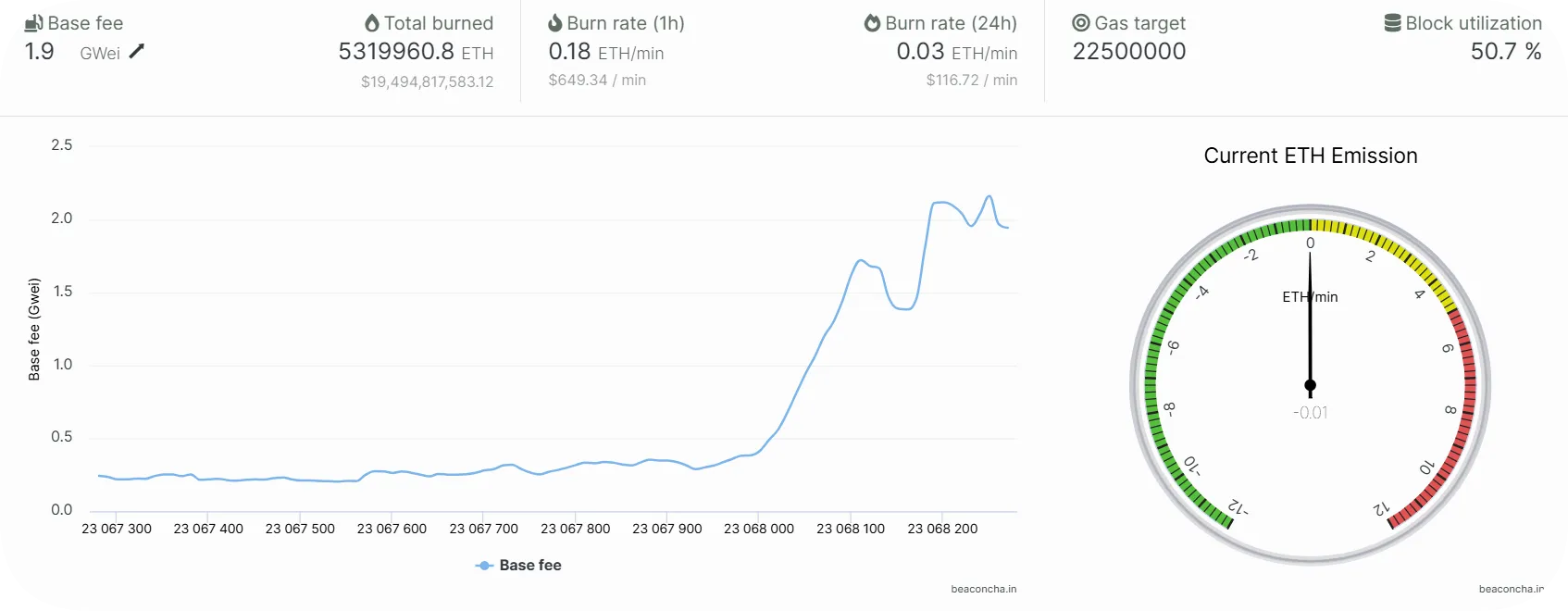Select the fire icon next to Burn rate (1h)

[x=555, y=23]
